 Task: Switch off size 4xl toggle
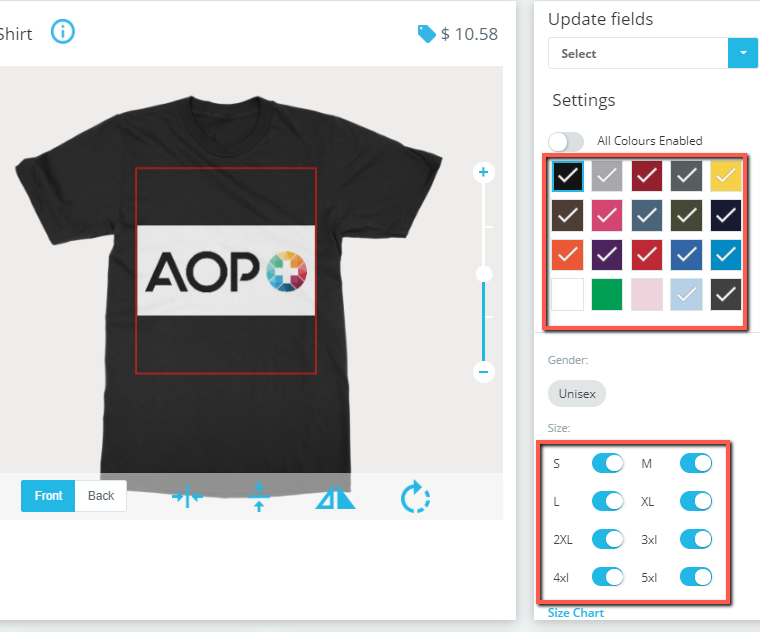608,577
